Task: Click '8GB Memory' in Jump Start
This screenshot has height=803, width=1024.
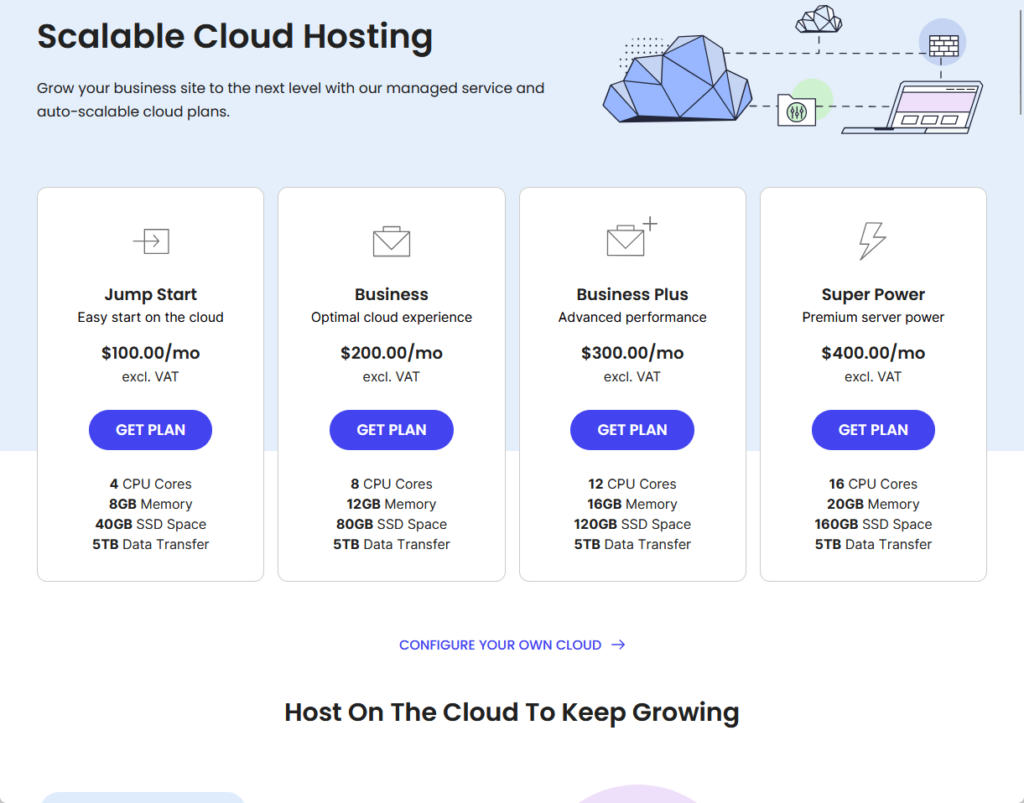Action: tap(150, 504)
